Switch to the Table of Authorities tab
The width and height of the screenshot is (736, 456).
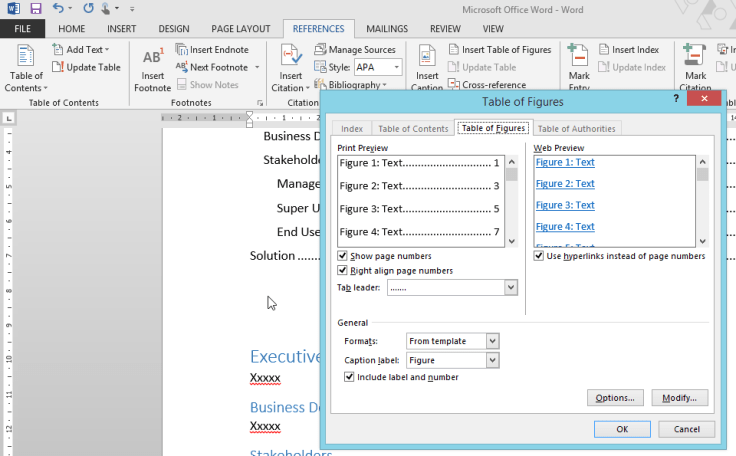pyautogui.click(x=577, y=128)
